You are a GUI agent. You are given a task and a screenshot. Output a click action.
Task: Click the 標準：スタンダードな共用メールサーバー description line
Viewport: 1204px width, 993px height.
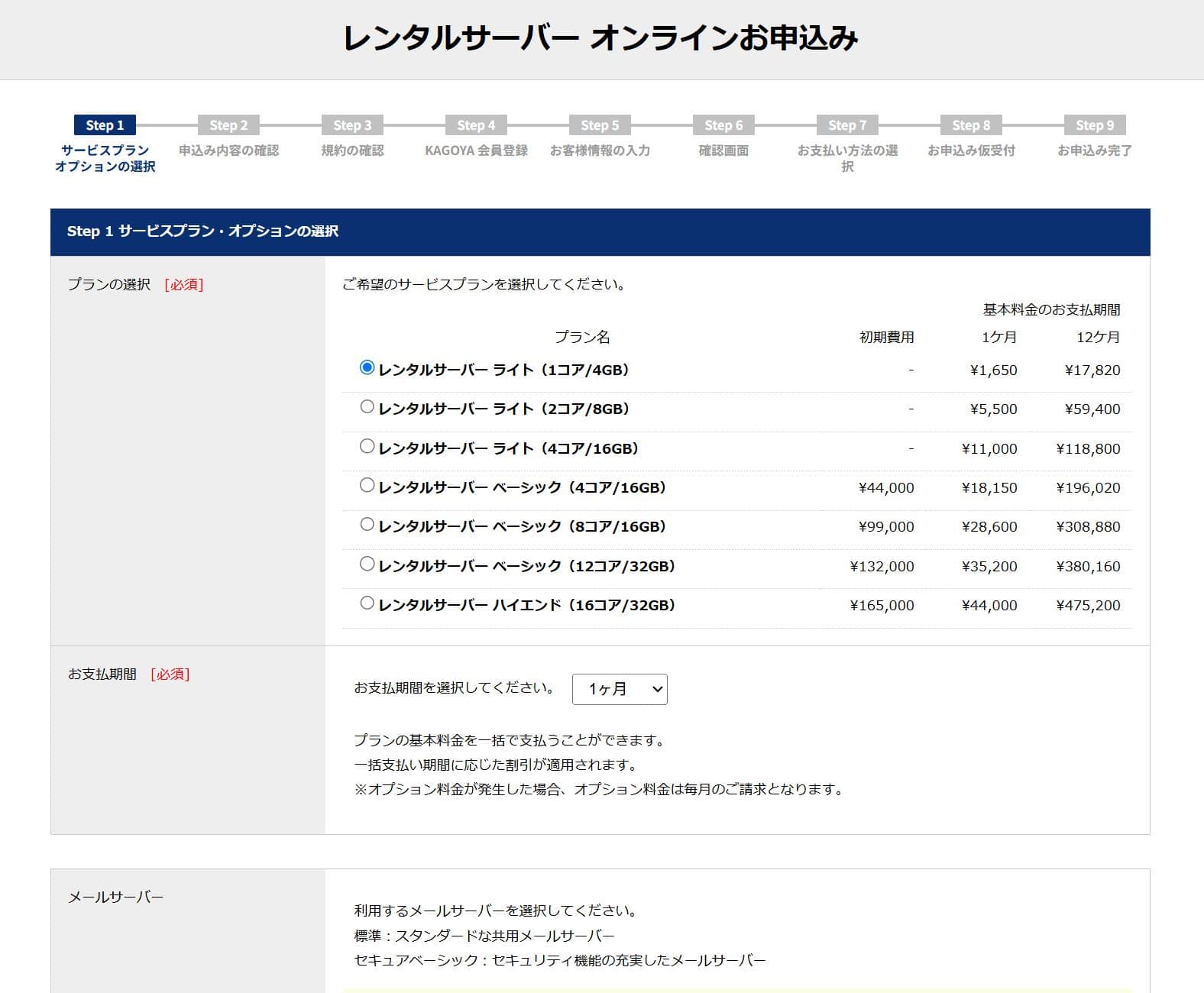(x=484, y=936)
